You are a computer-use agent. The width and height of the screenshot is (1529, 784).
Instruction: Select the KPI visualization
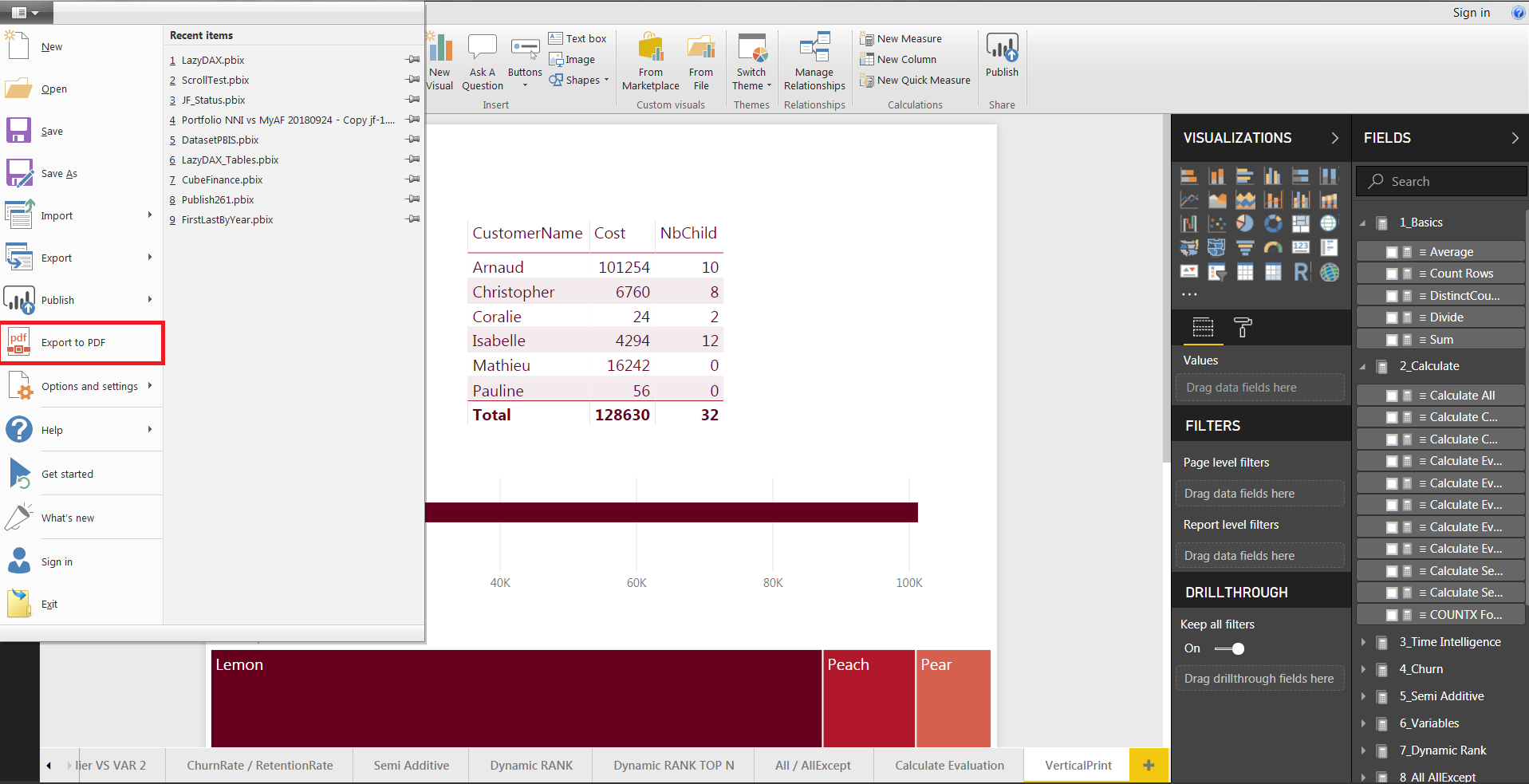pyautogui.click(x=1189, y=272)
